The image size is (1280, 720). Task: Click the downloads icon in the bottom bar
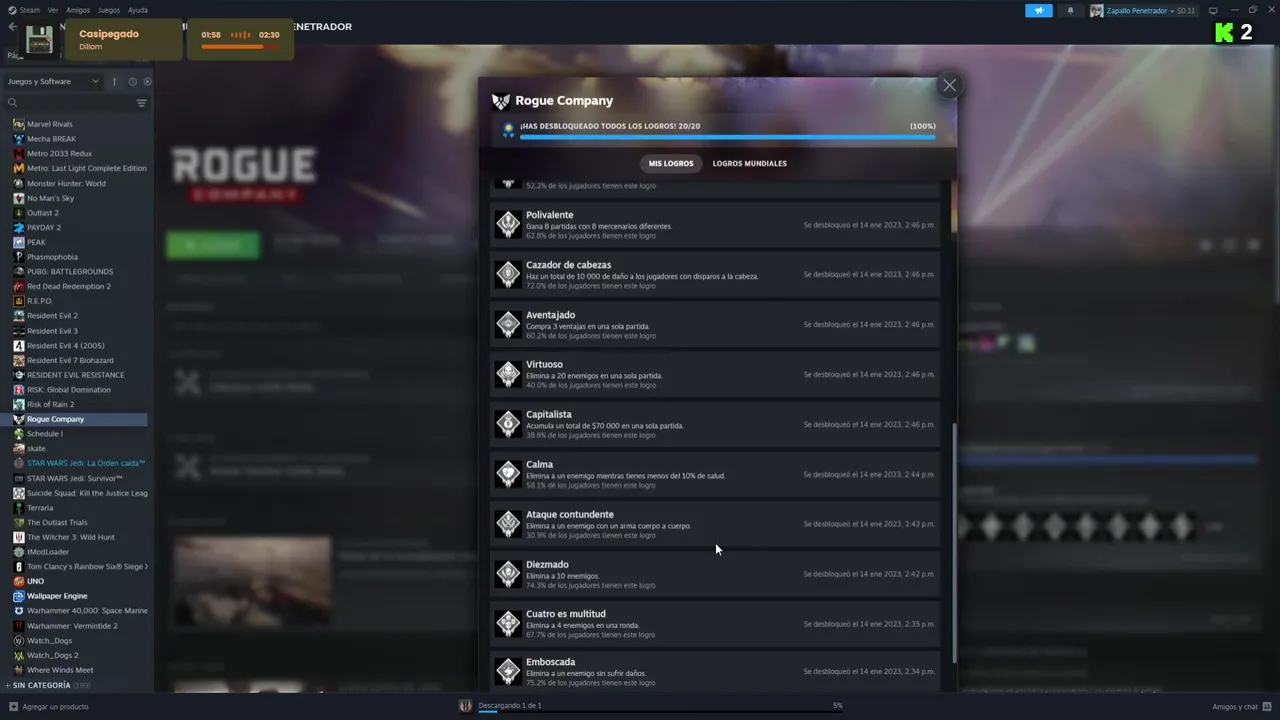pyautogui.click(x=465, y=706)
